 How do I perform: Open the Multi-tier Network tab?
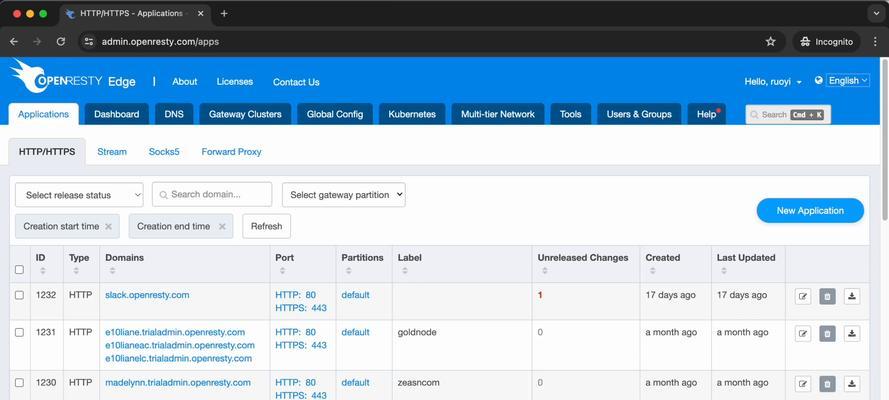pos(498,114)
